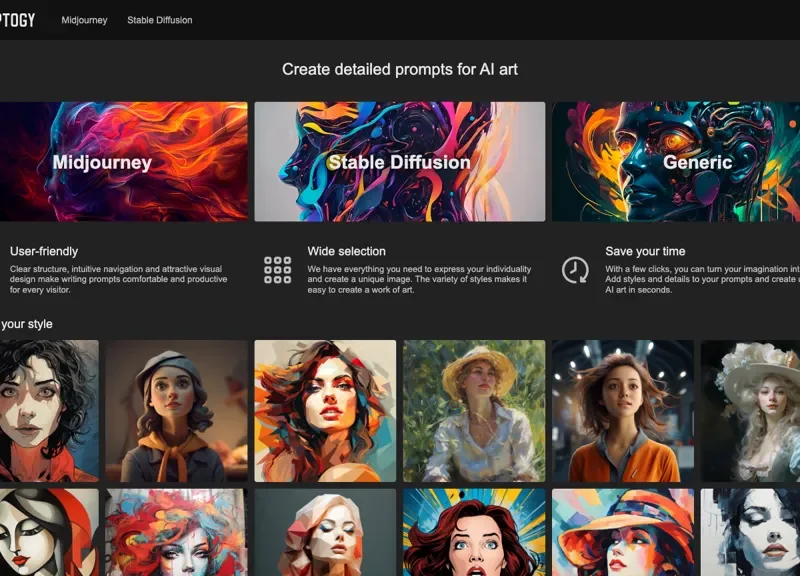Pick the pop-art surprised redhead thumbnail

click(x=474, y=533)
